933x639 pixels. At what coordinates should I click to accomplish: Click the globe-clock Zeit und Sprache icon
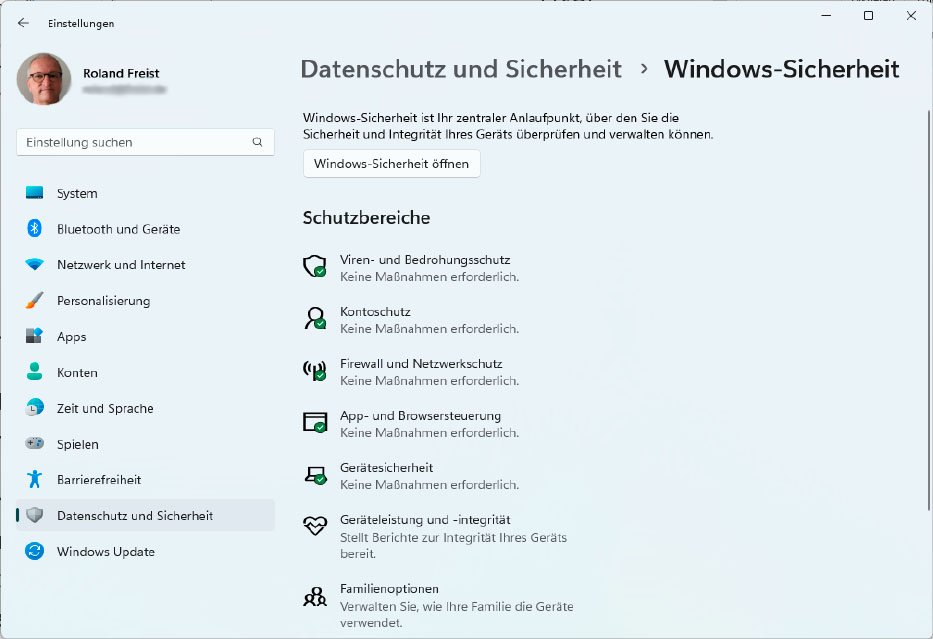click(35, 408)
